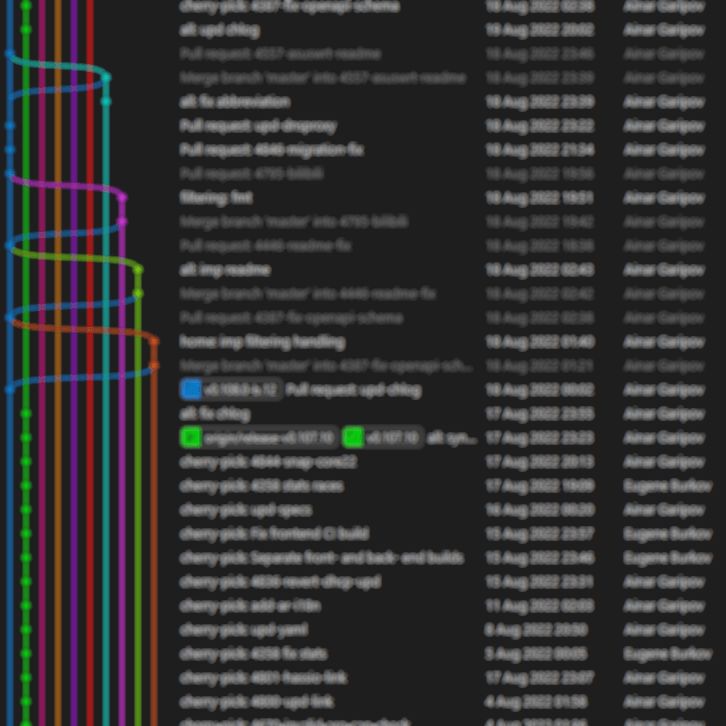Click orange graph node on 'home: imp filtering handling' row
726x726 pixels.
click(154, 342)
